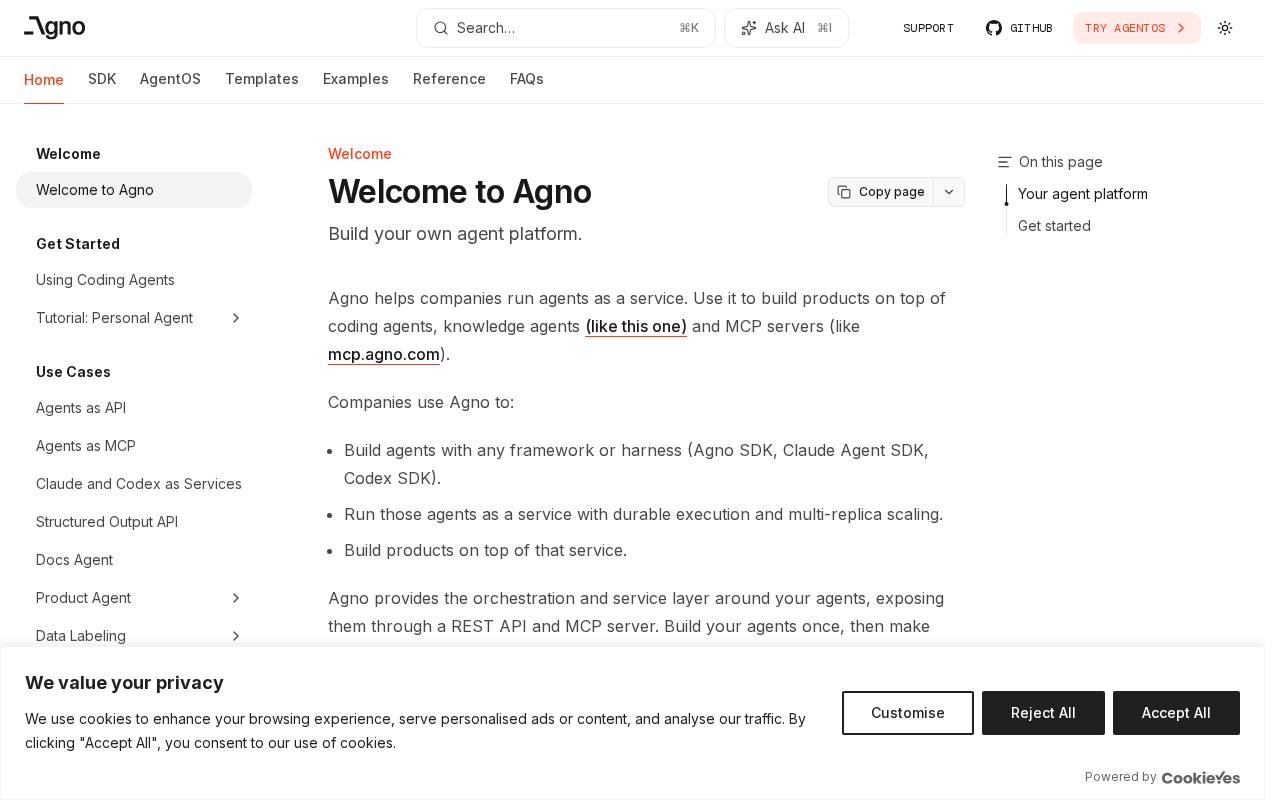Click the Try AgentOS button
The width and height of the screenshot is (1280, 800).
click(1137, 28)
